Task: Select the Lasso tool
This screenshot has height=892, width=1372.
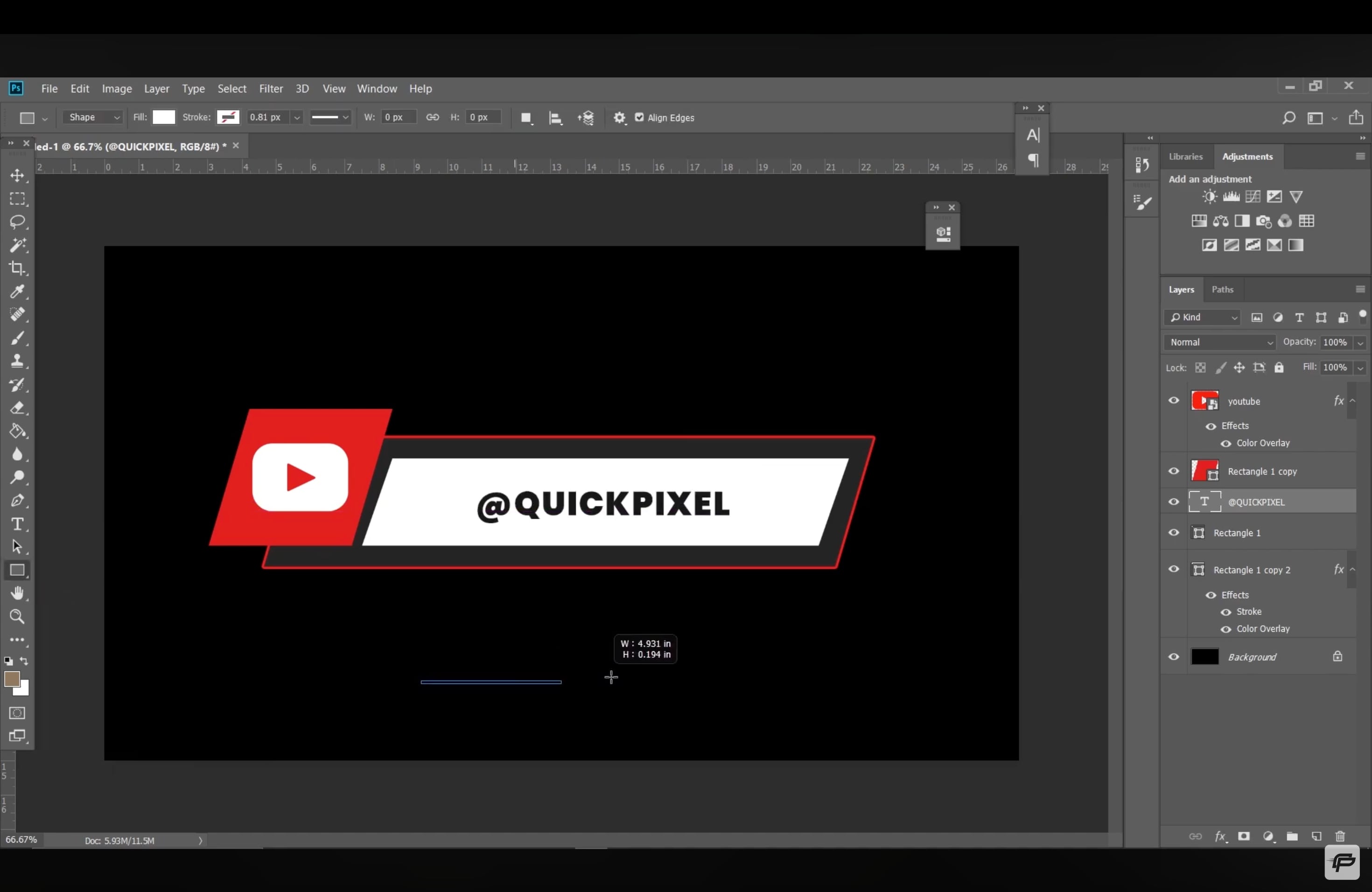Action: pos(17,222)
